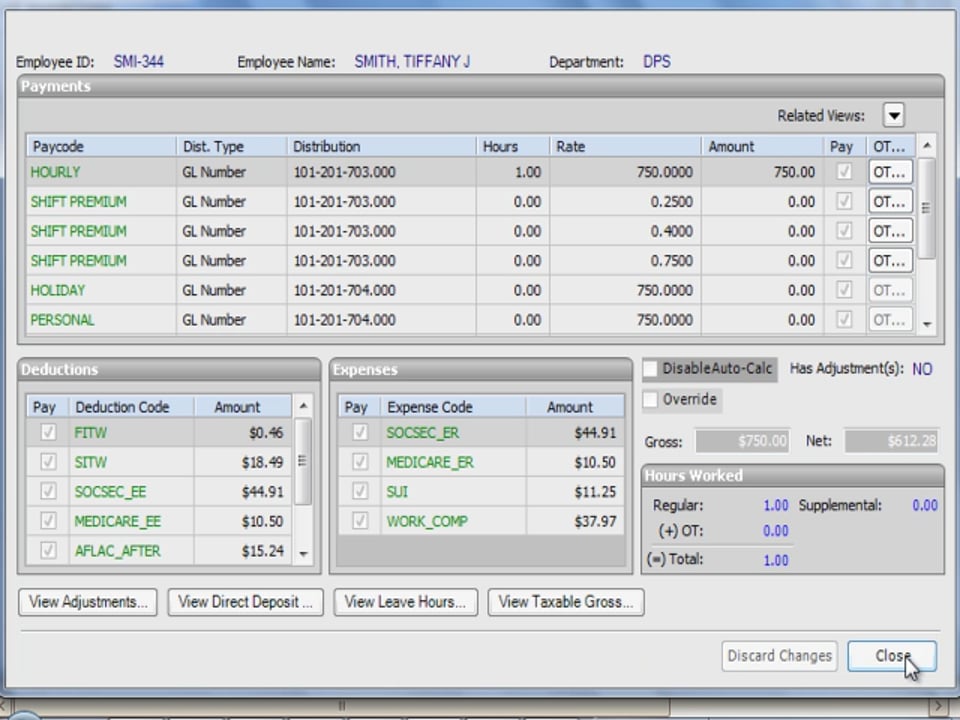Screen dimensions: 960x720
Task: Enable the DisableAuto-Calc checkbox
Action: click(x=651, y=369)
